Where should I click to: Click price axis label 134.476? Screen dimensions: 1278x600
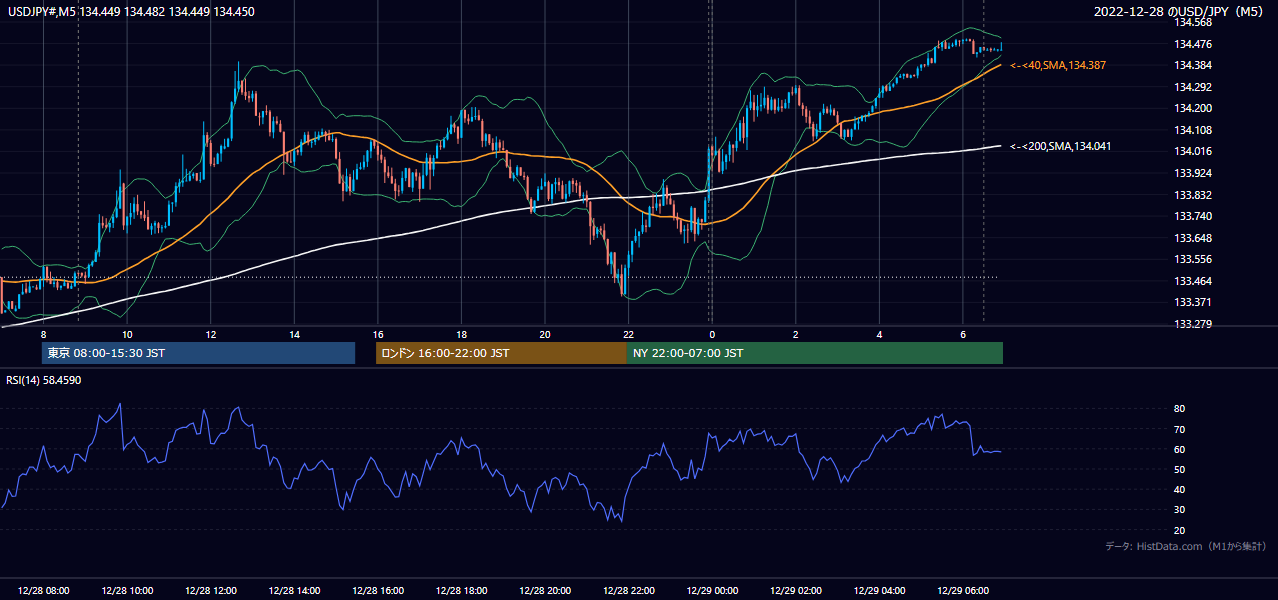1194,44
